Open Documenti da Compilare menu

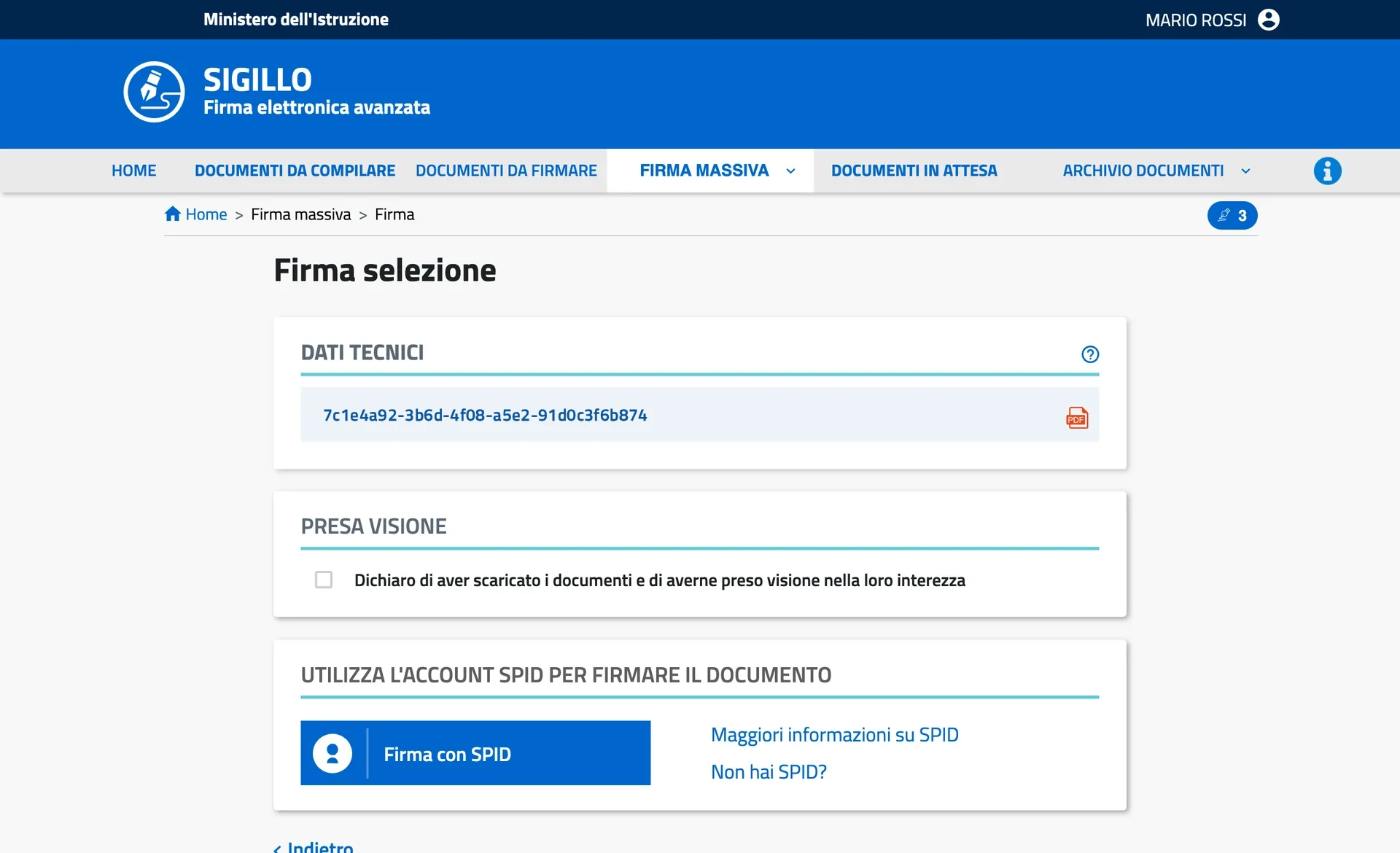pyautogui.click(x=295, y=171)
